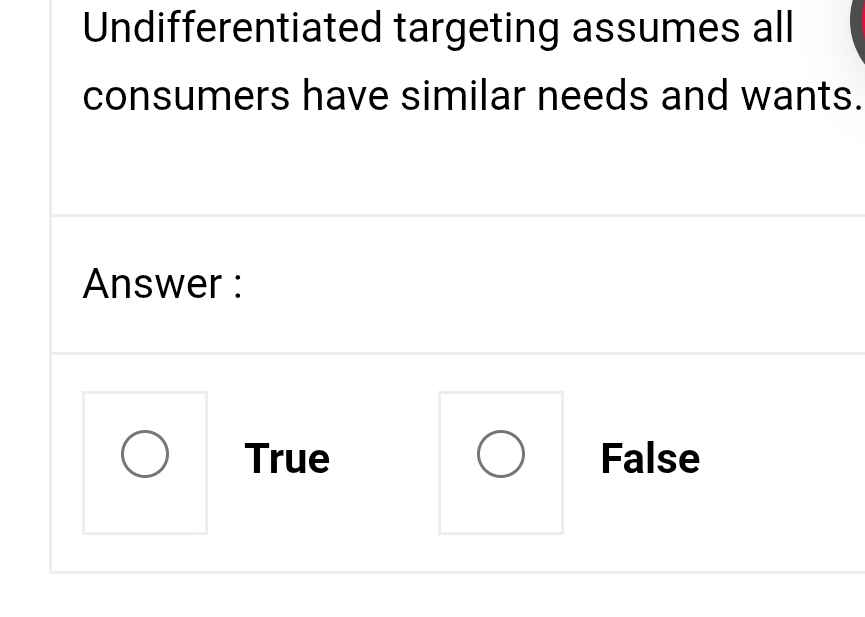Select the False radio button
Screen dimensions: 865x617
(x=501, y=454)
